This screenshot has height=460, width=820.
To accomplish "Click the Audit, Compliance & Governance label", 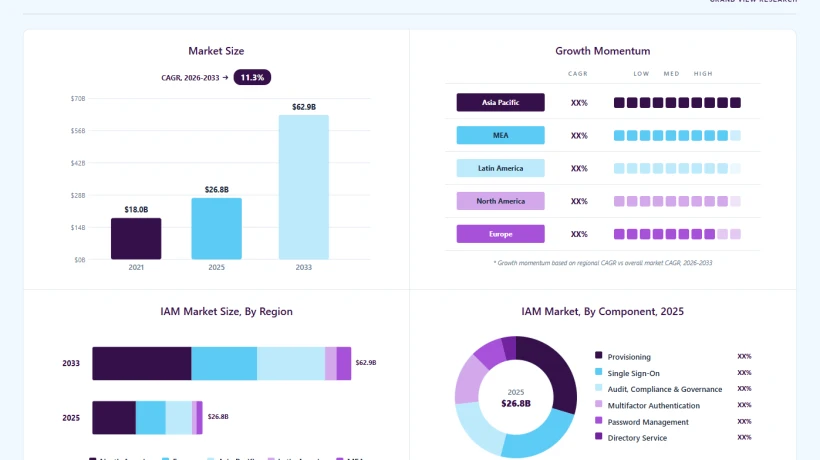I will [665, 389].
